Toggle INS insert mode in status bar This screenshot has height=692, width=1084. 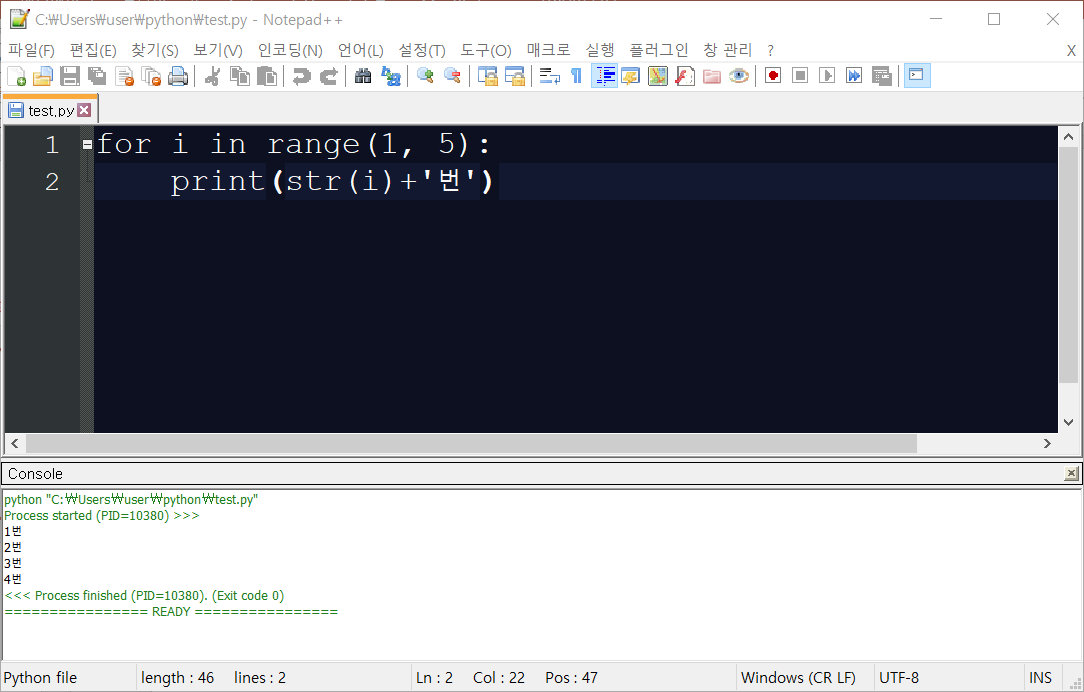point(1040,677)
